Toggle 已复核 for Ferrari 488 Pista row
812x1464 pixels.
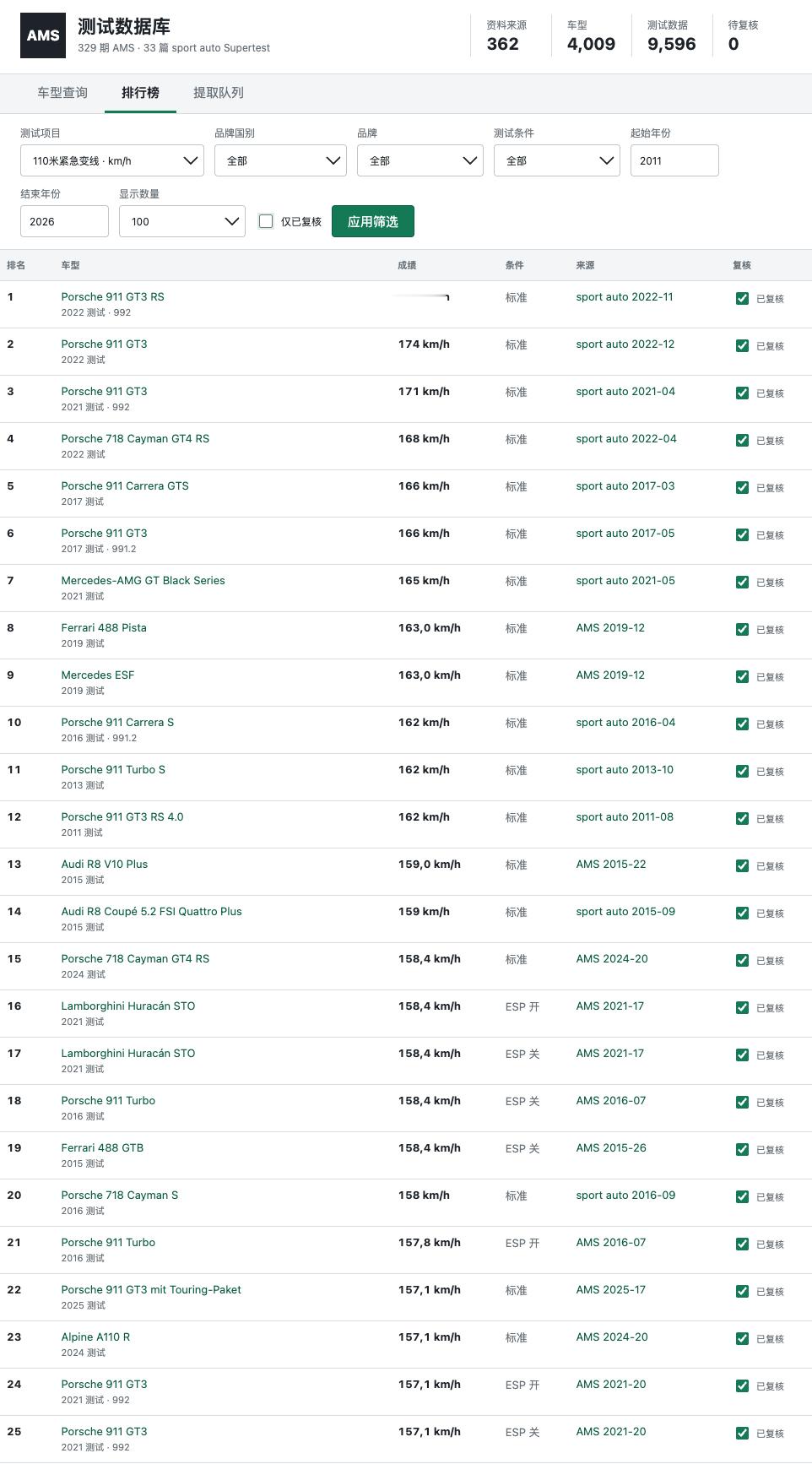tap(742, 629)
